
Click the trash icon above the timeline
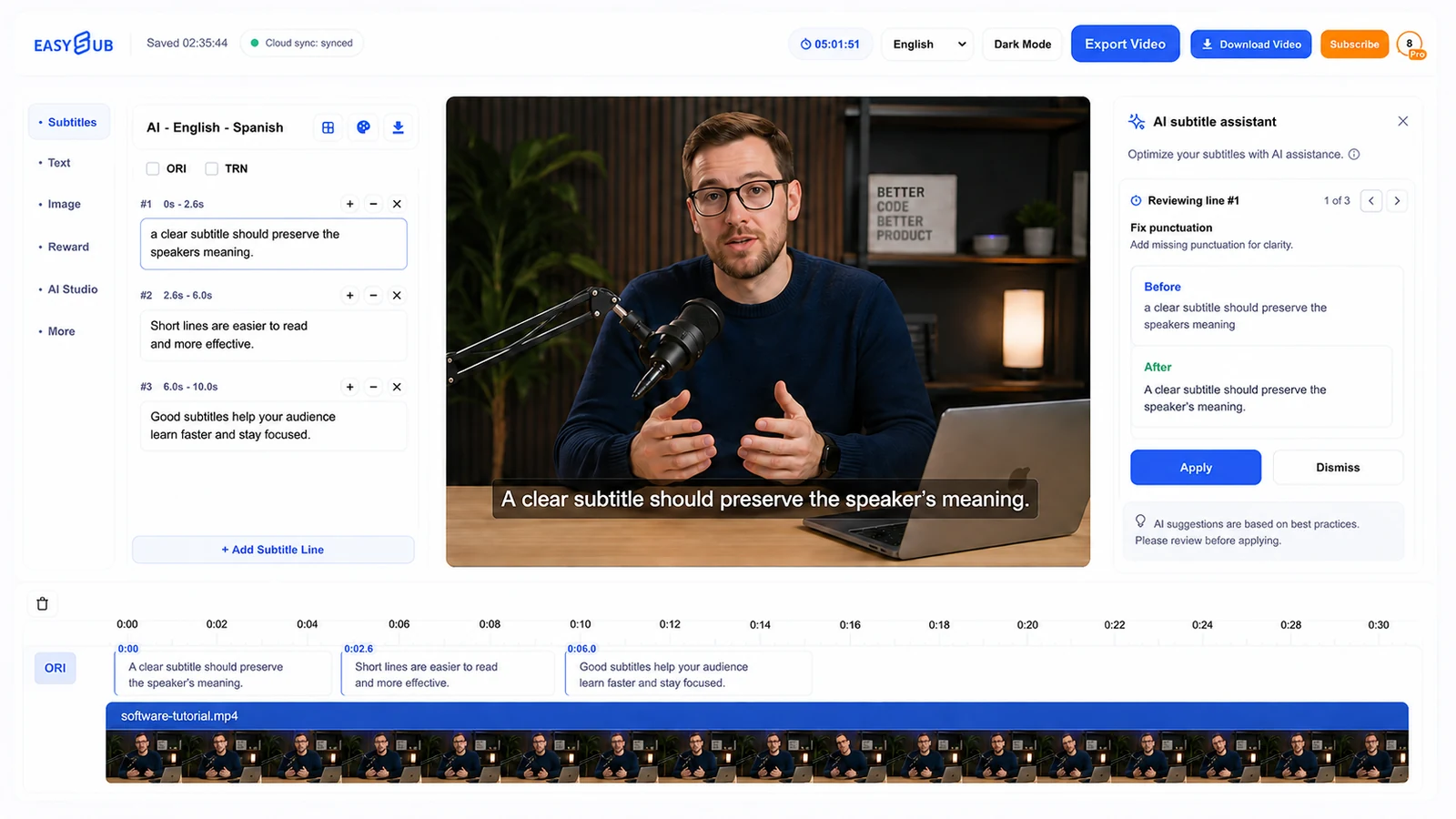pyautogui.click(x=42, y=603)
